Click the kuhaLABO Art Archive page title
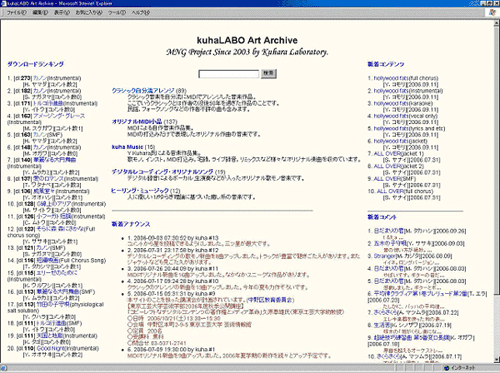Viewport: 500px width, 373px height. pyautogui.click(x=247, y=40)
